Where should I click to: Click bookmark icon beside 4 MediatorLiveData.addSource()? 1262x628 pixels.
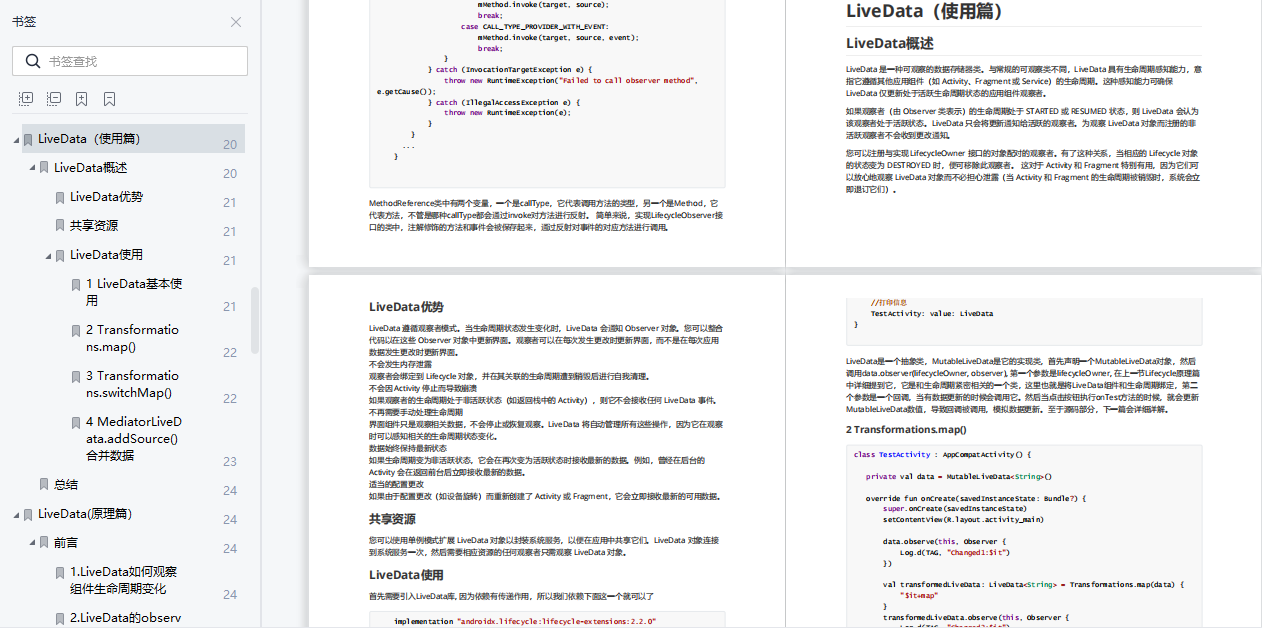tap(77, 422)
